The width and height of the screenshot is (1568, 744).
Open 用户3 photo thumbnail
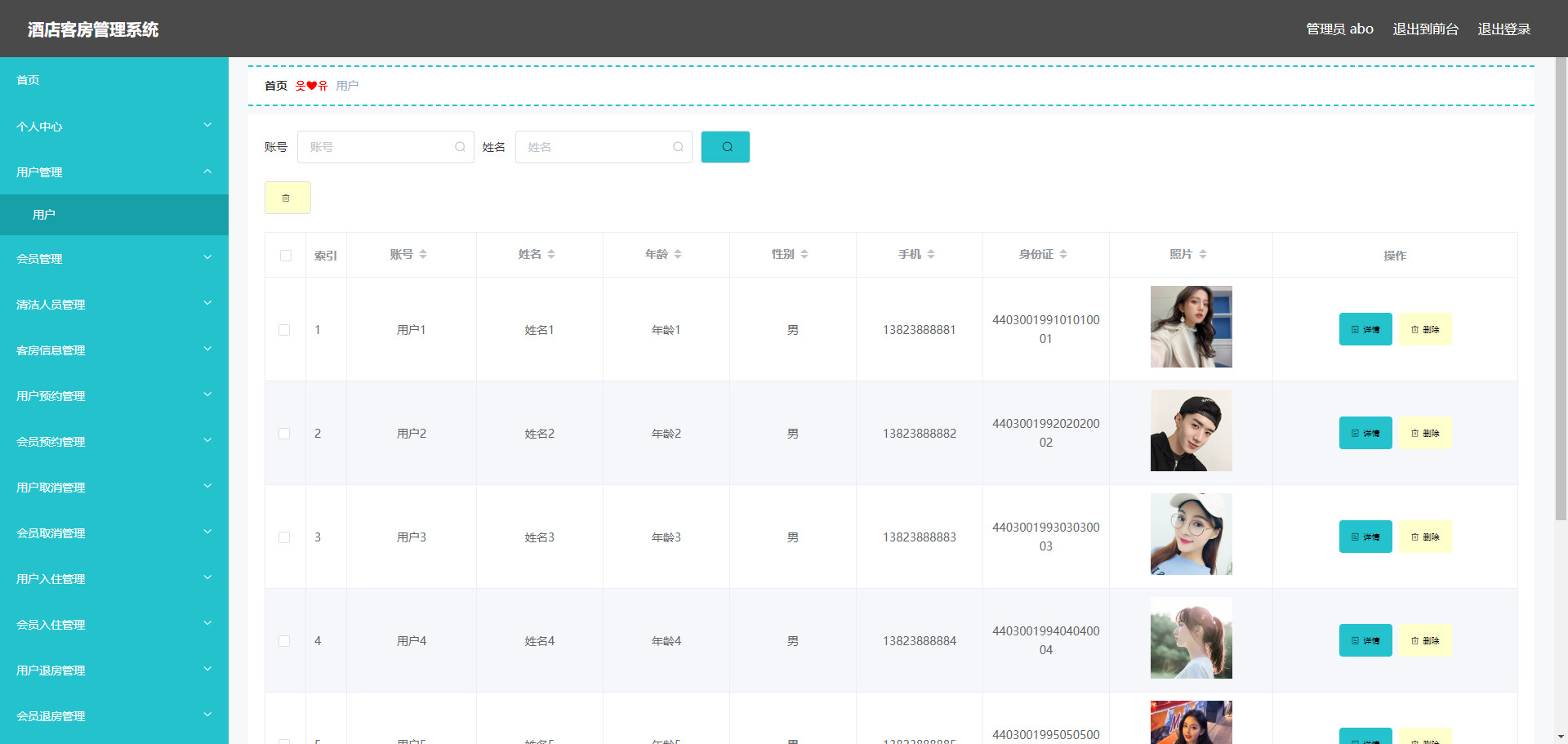point(1191,534)
